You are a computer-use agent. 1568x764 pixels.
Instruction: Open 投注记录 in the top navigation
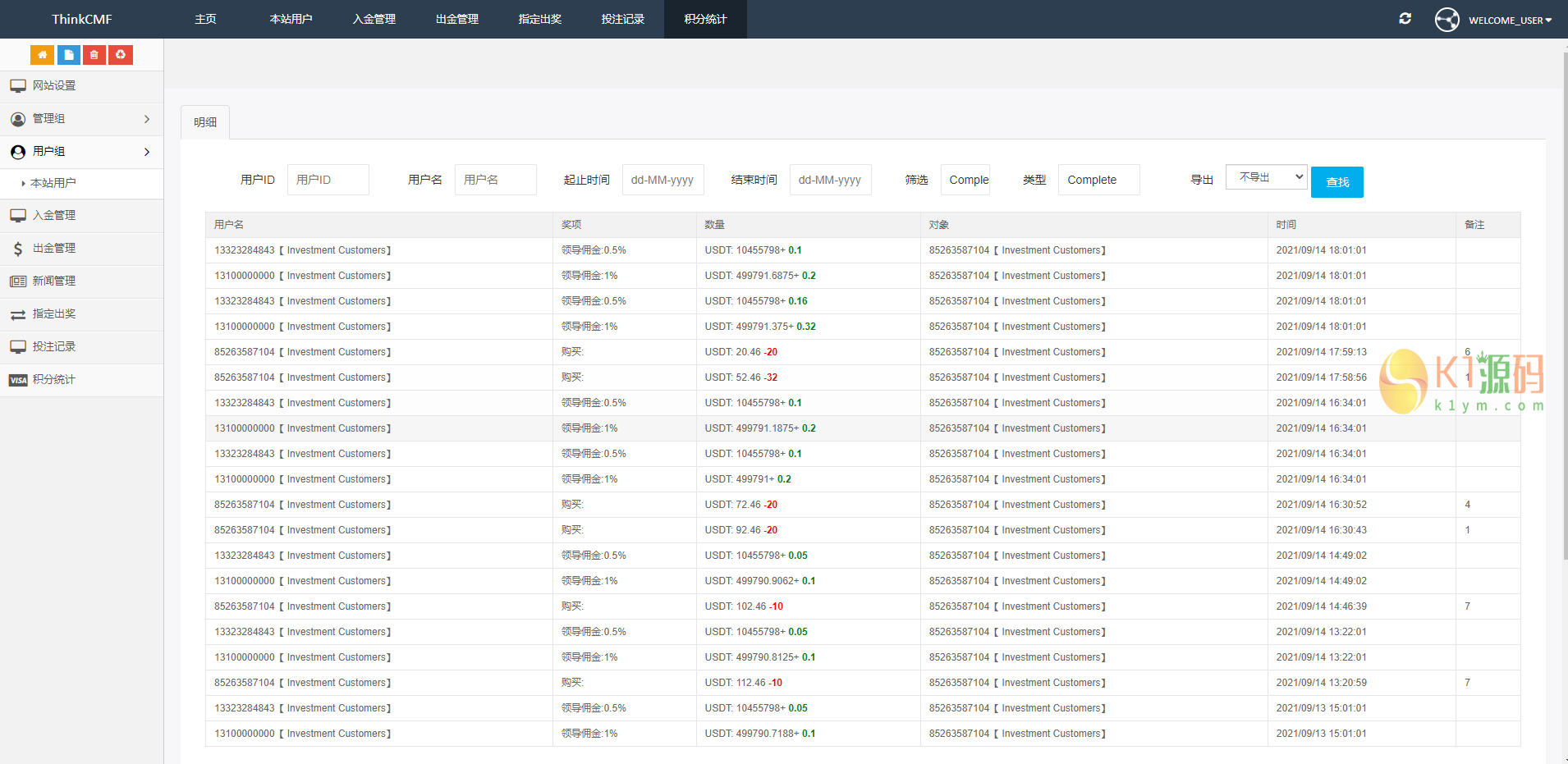pos(622,19)
